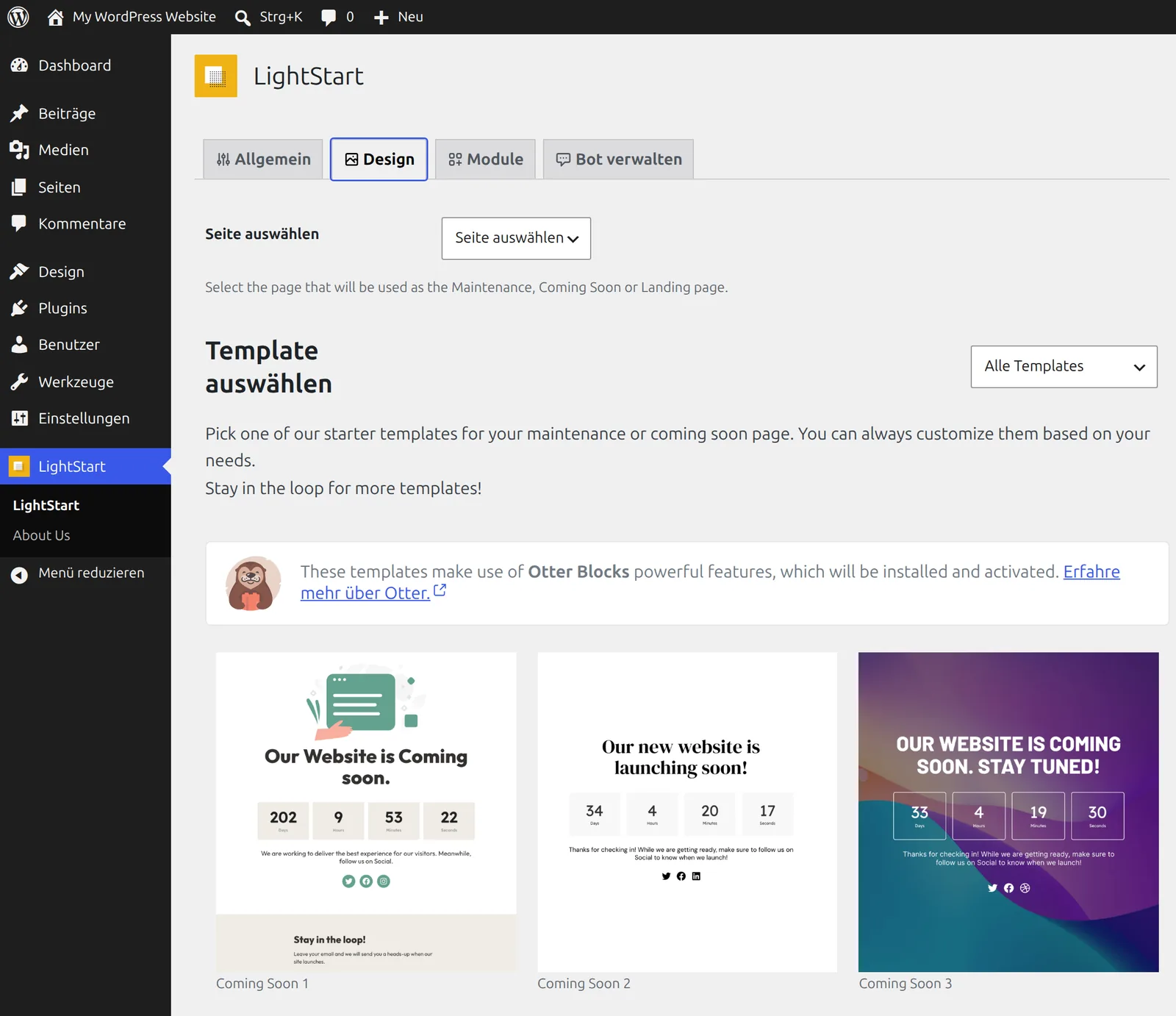
Task: Choose the Coming Soon 2 template thumbnail
Action: pos(687,812)
